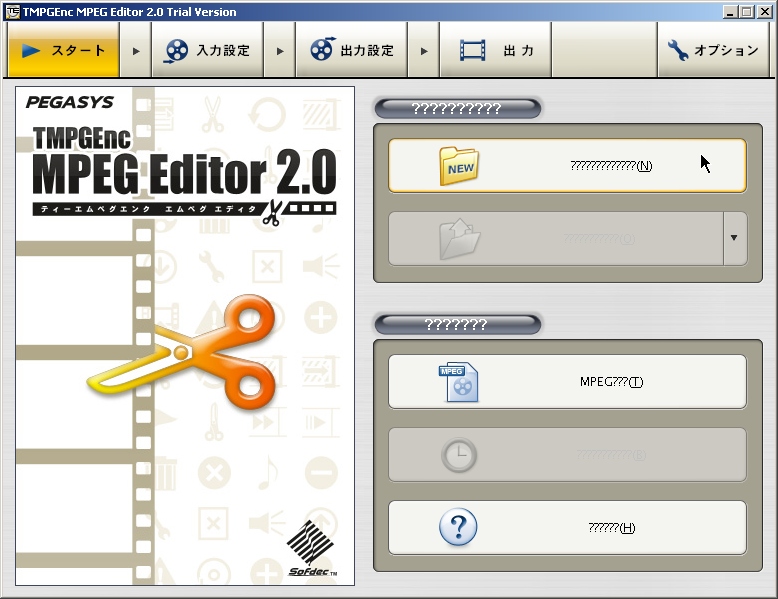This screenshot has height=599, width=778.
Task: Click the wrench icon for options
Action: 678,50
